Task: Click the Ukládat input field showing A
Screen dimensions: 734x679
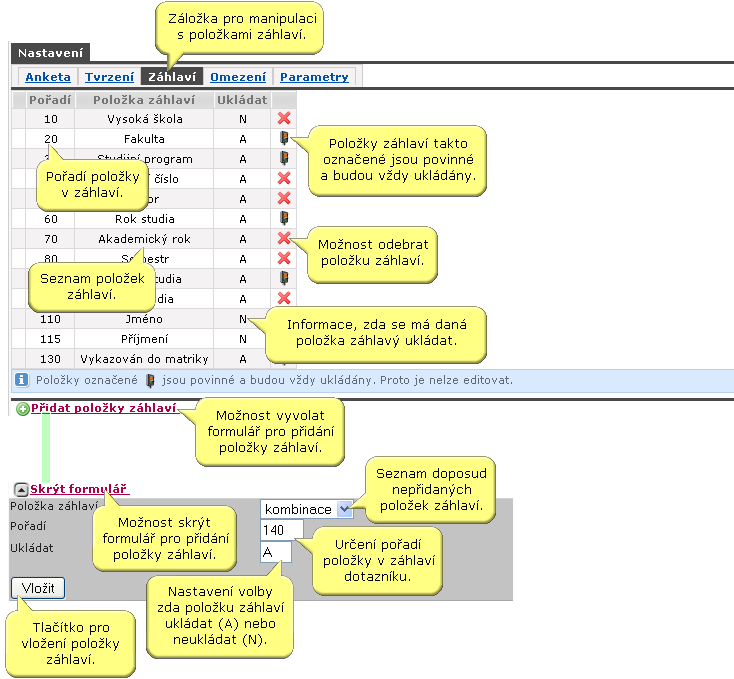Action: coord(276,552)
